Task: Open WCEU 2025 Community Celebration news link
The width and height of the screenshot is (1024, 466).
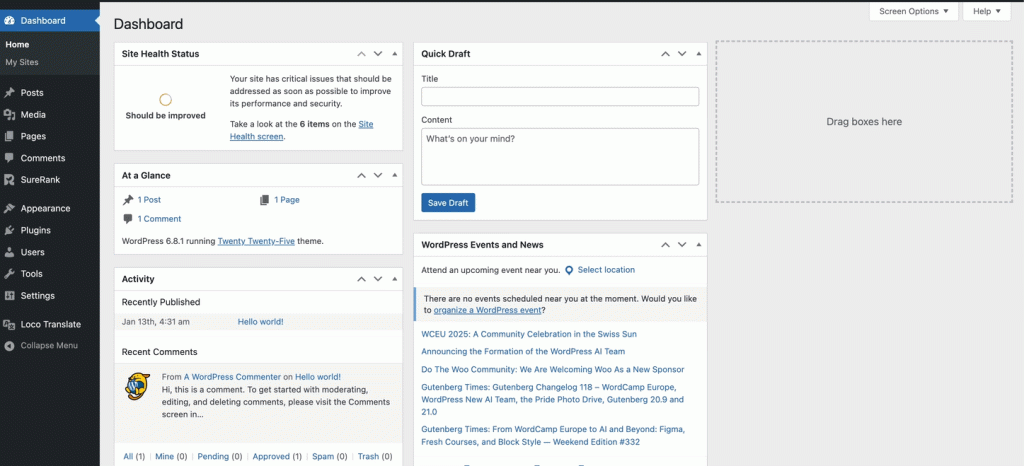Action: [x=529, y=334]
